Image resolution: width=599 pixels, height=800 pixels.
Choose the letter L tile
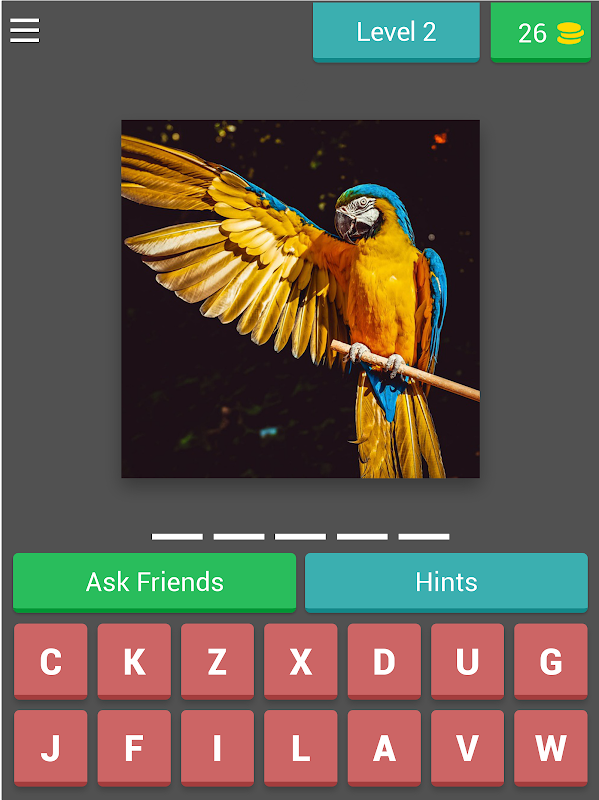point(301,748)
